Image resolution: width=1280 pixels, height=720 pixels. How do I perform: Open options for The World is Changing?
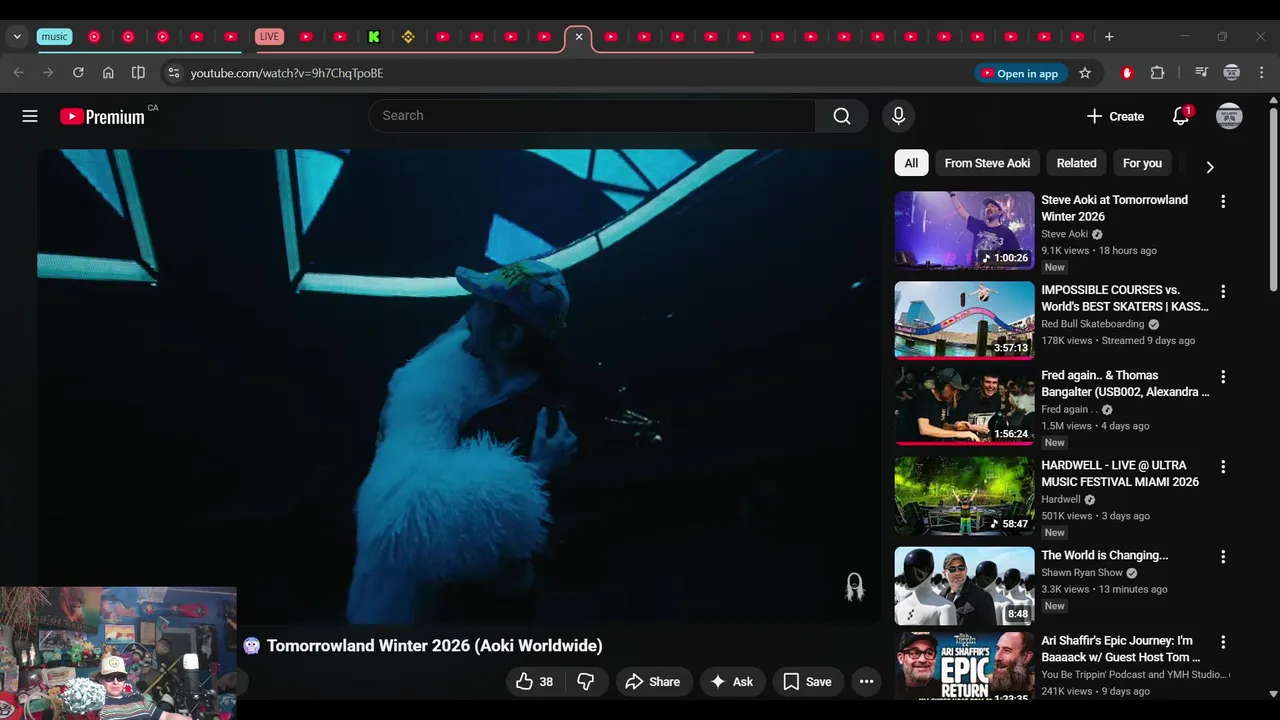click(1222, 557)
